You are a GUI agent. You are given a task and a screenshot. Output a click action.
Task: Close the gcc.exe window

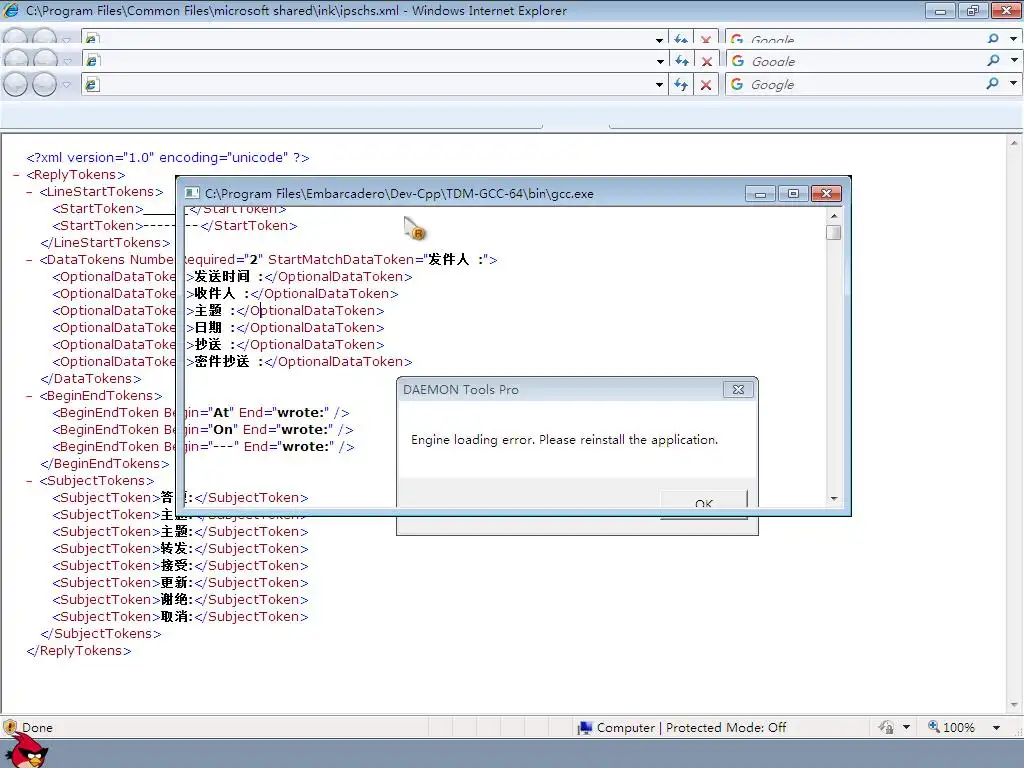tap(826, 194)
